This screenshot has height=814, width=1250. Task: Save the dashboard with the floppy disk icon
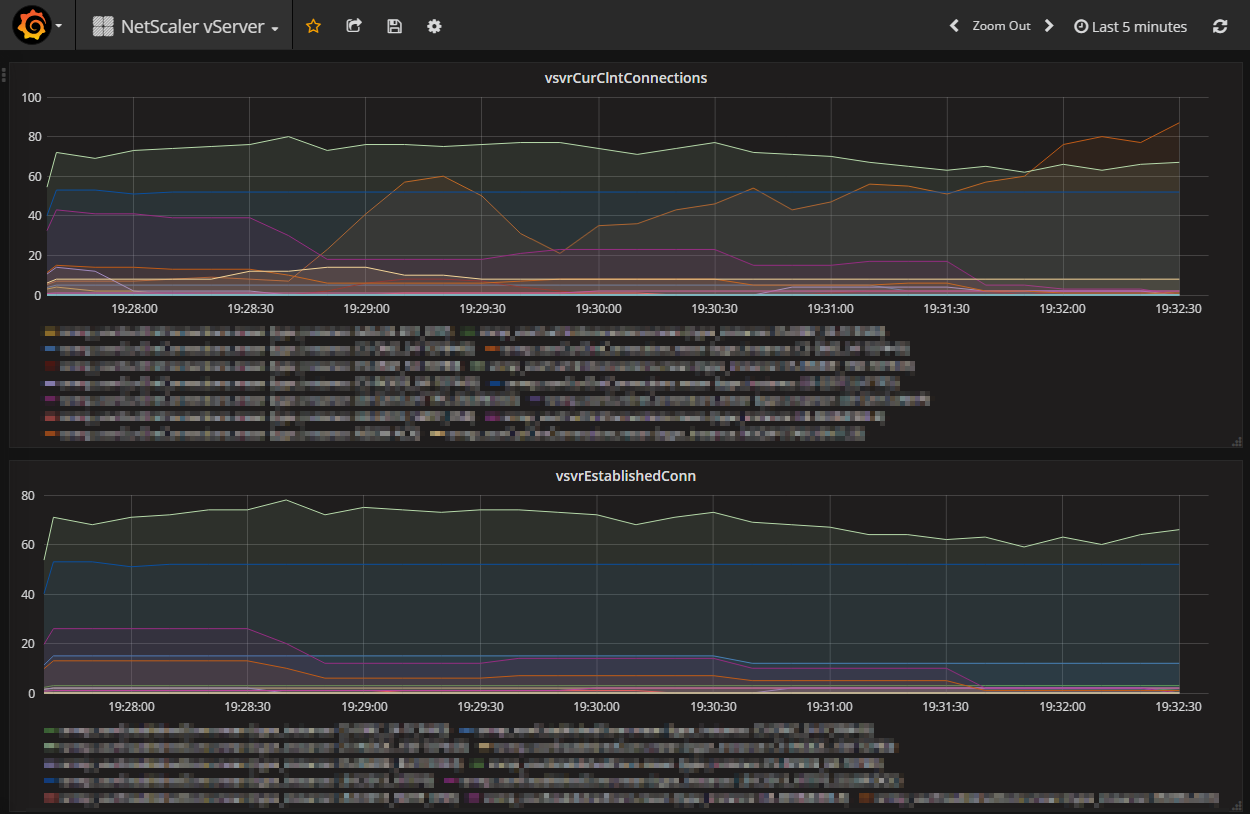pos(394,26)
